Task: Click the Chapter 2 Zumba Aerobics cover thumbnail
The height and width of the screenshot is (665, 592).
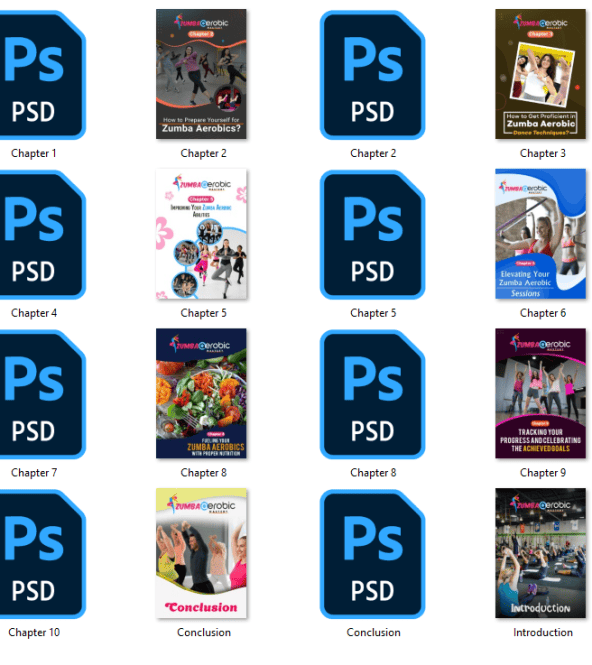Action: click(201, 74)
